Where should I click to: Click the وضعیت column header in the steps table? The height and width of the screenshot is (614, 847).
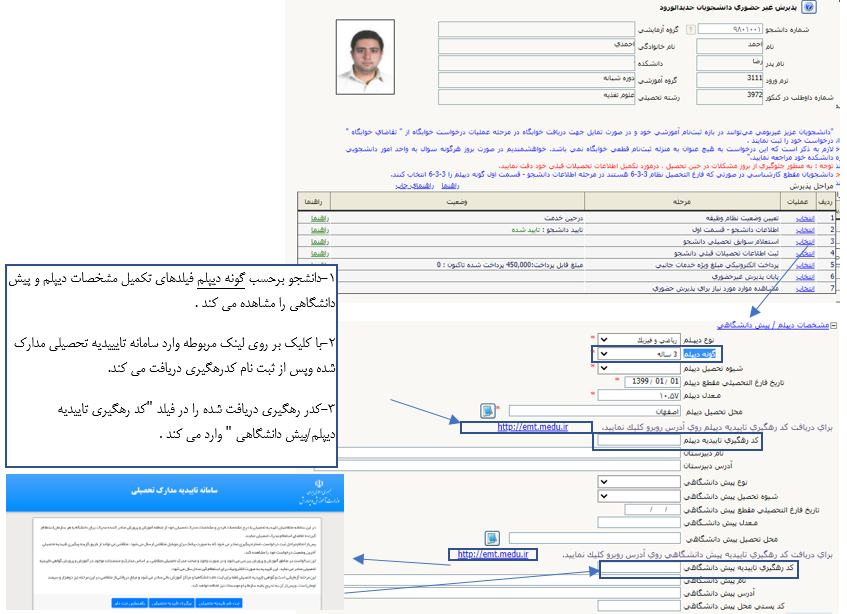[457, 201]
